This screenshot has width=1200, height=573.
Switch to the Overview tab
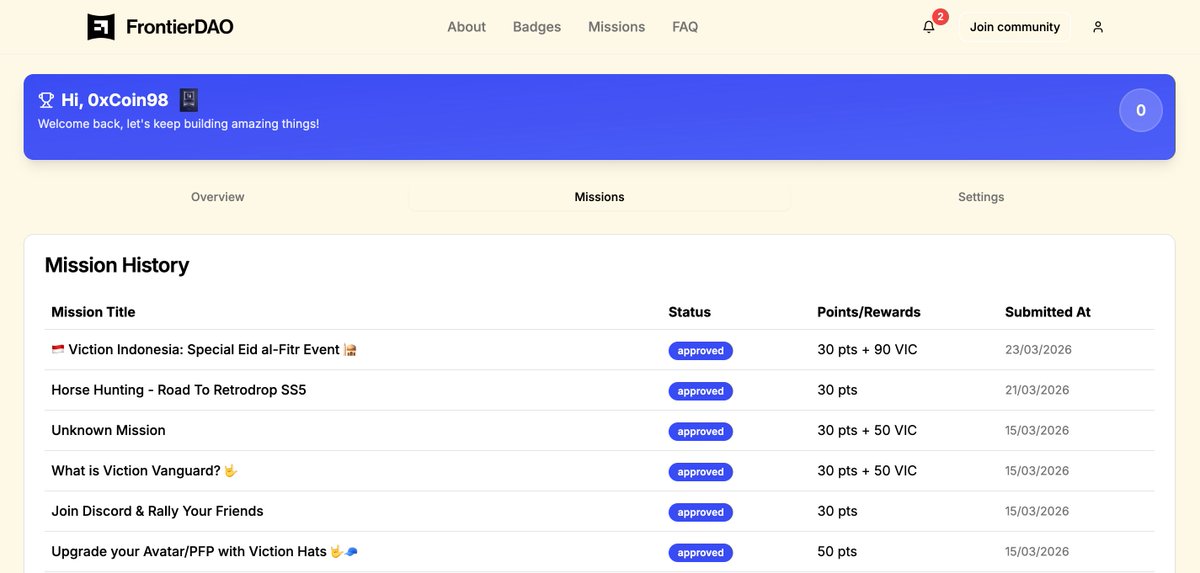[x=218, y=197]
